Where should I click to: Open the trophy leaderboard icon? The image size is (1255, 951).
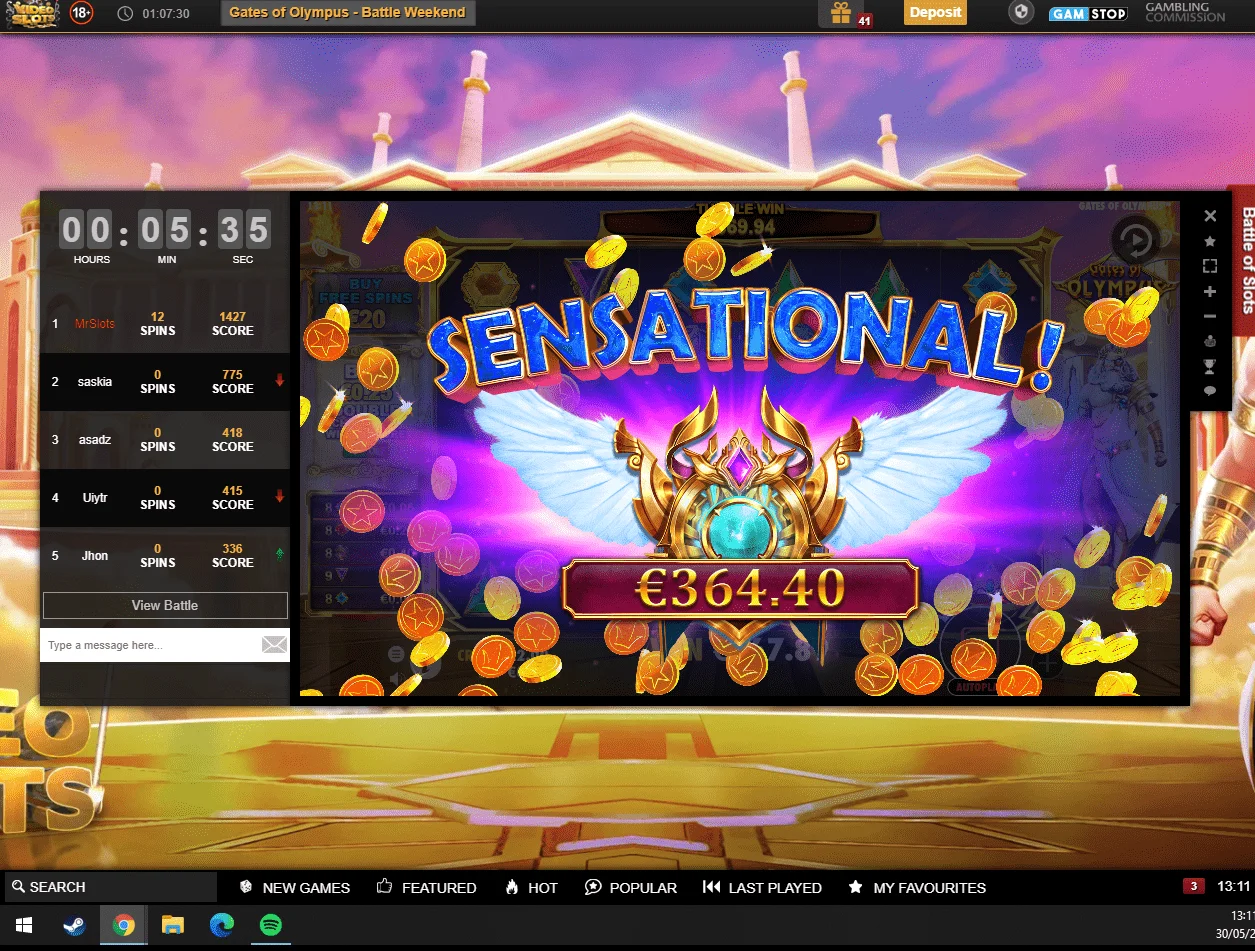pyautogui.click(x=1210, y=366)
